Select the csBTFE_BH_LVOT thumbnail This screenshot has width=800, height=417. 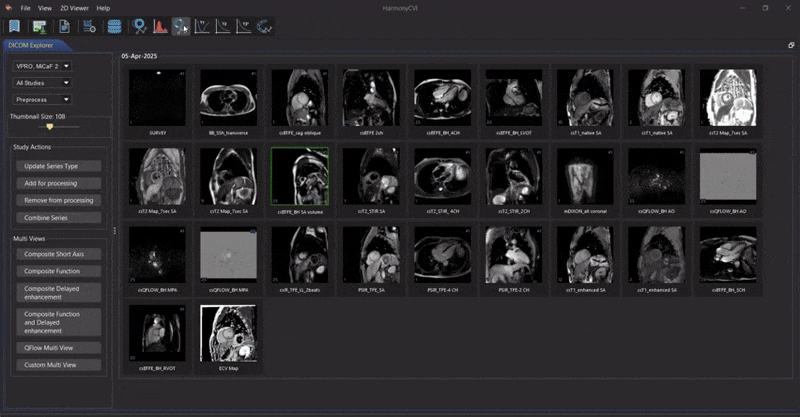coord(514,98)
